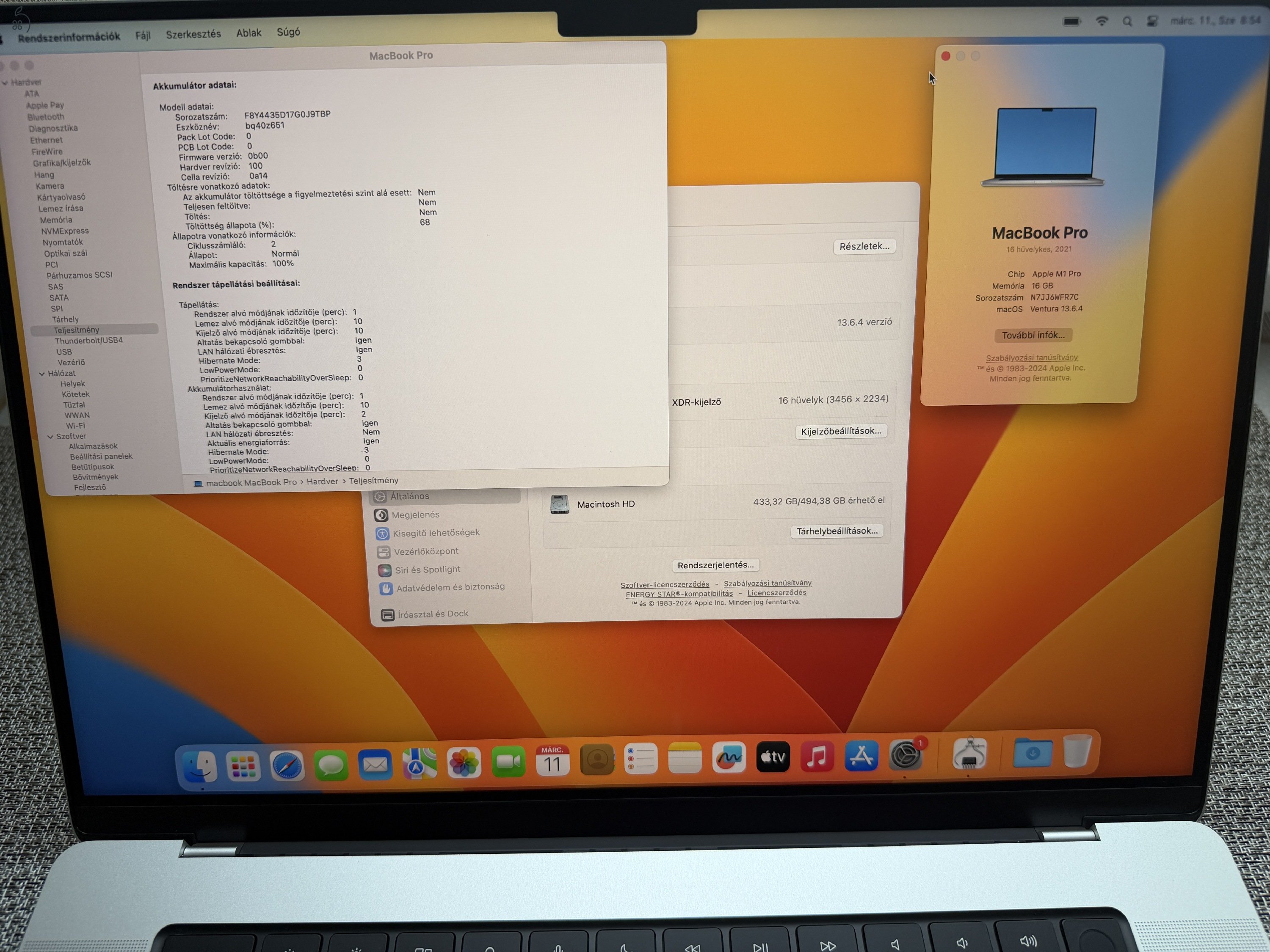This screenshot has width=1270, height=952.
Task: Click Wi-Fi icon in menu bar
Action: pos(1101,21)
